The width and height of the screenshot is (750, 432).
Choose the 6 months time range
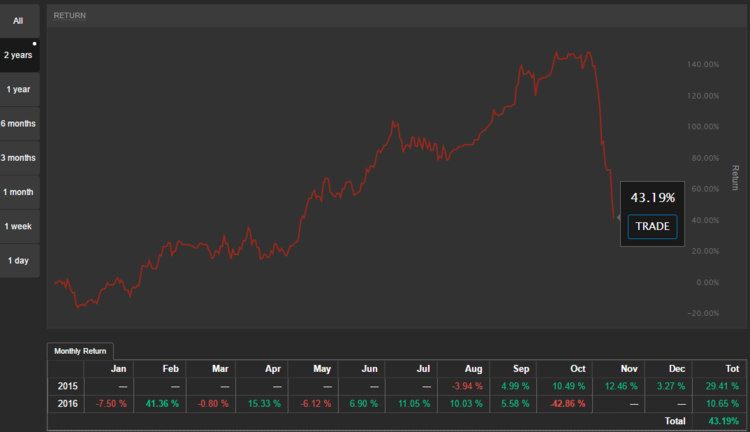[x=18, y=123]
